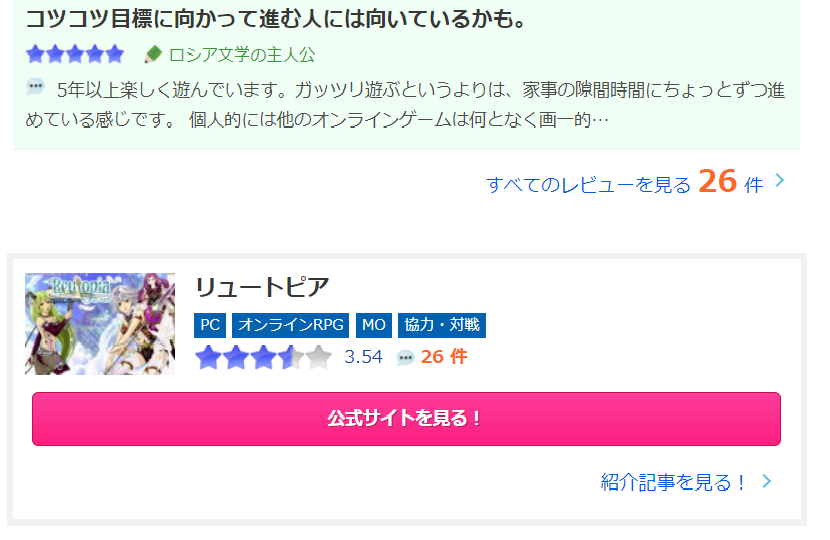The height and width of the screenshot is (540, 830).
Task: Click the chevron arrow after すべてのレビューを見る
Action: pyautogui.click(x=779, y=181)
